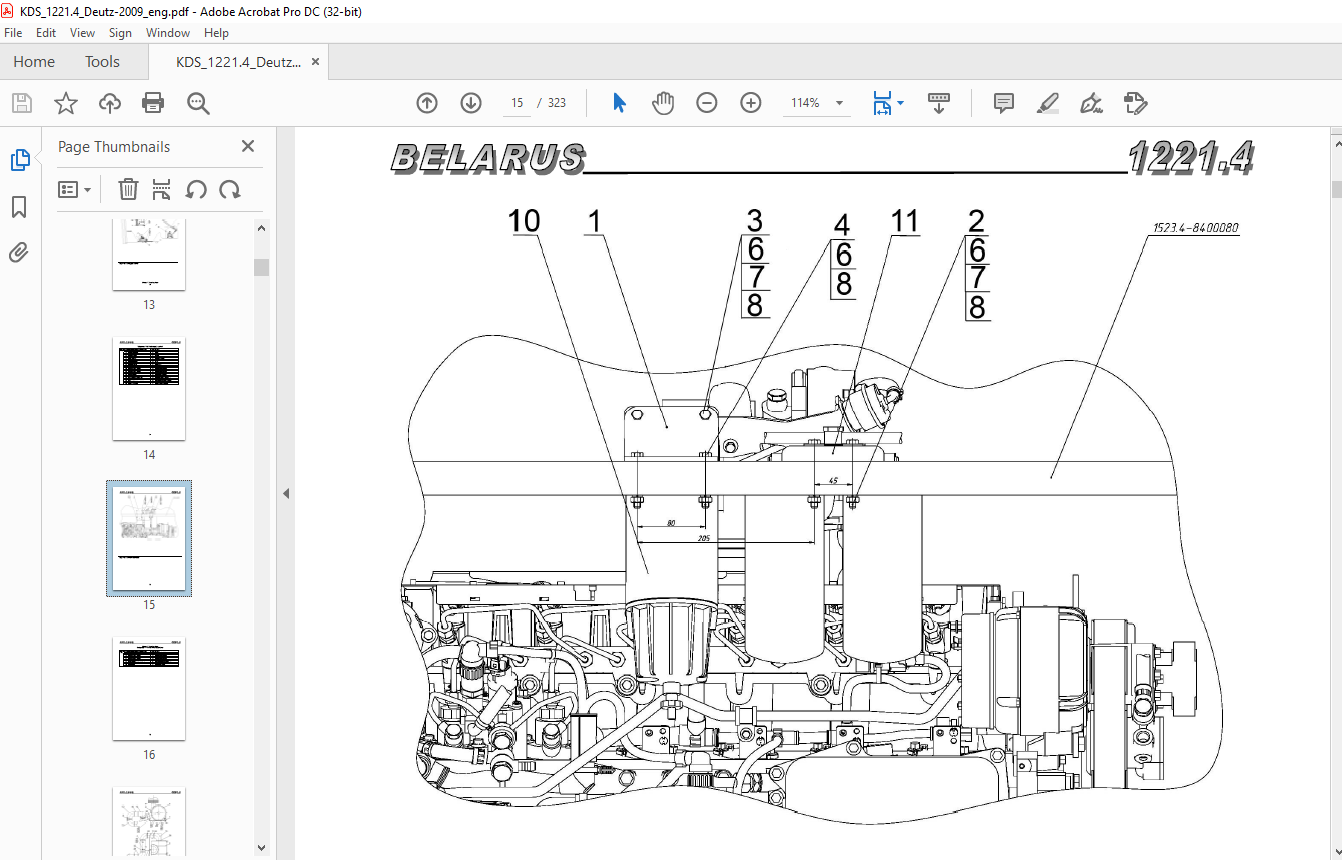The height and width of the screenshot is (860, 1342).
Task: Select the arrow selection tool
Action: (x=619, y=103)
